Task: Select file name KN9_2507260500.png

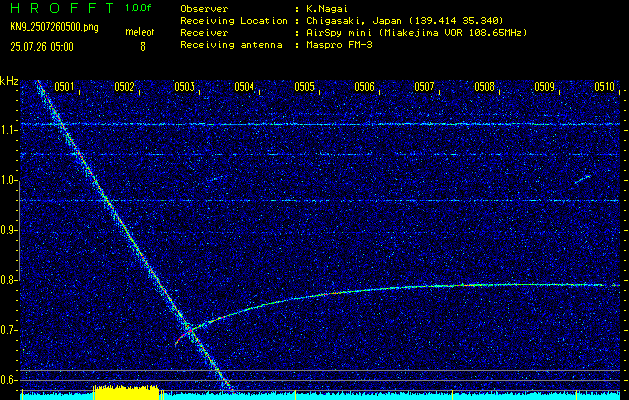Action: click(55, 28)
